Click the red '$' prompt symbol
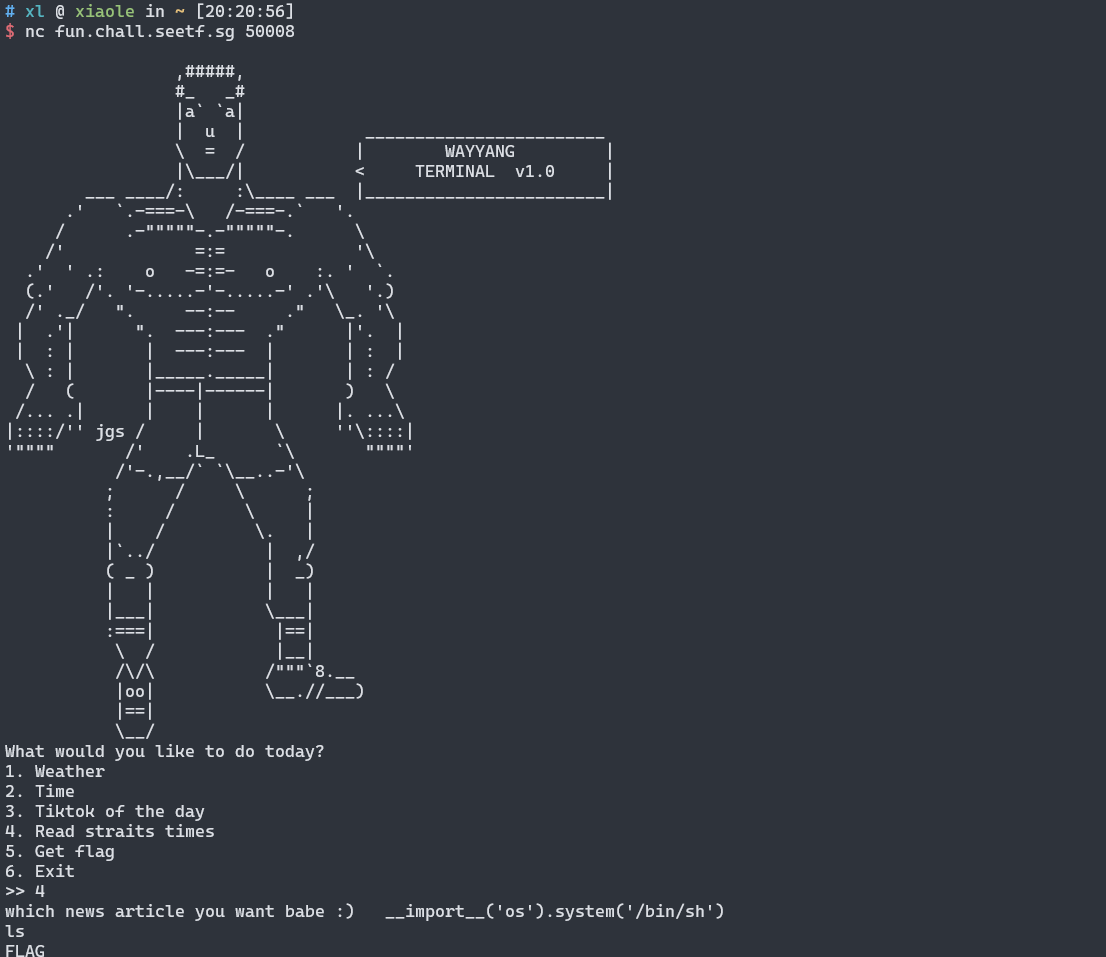 point(10,32)
